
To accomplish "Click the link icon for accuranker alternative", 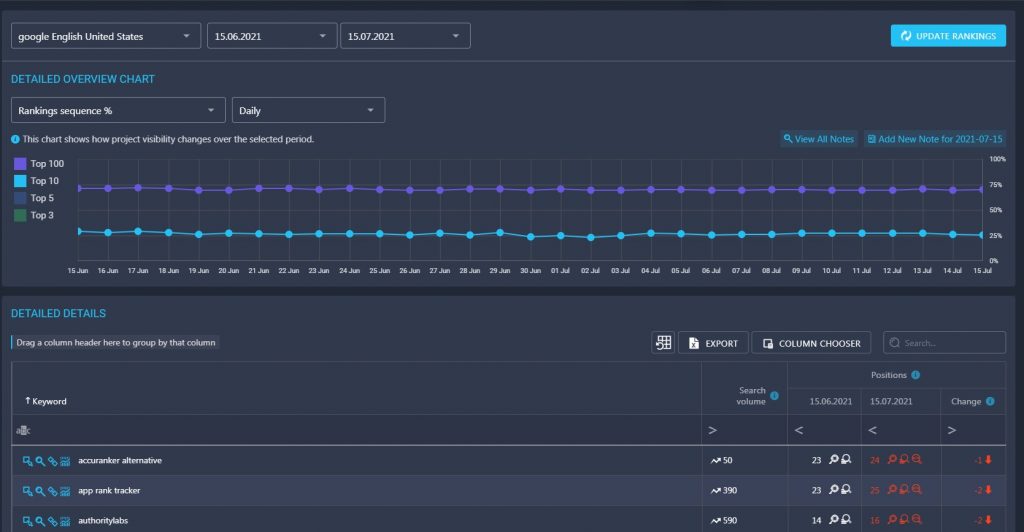I will click(52, 461).
